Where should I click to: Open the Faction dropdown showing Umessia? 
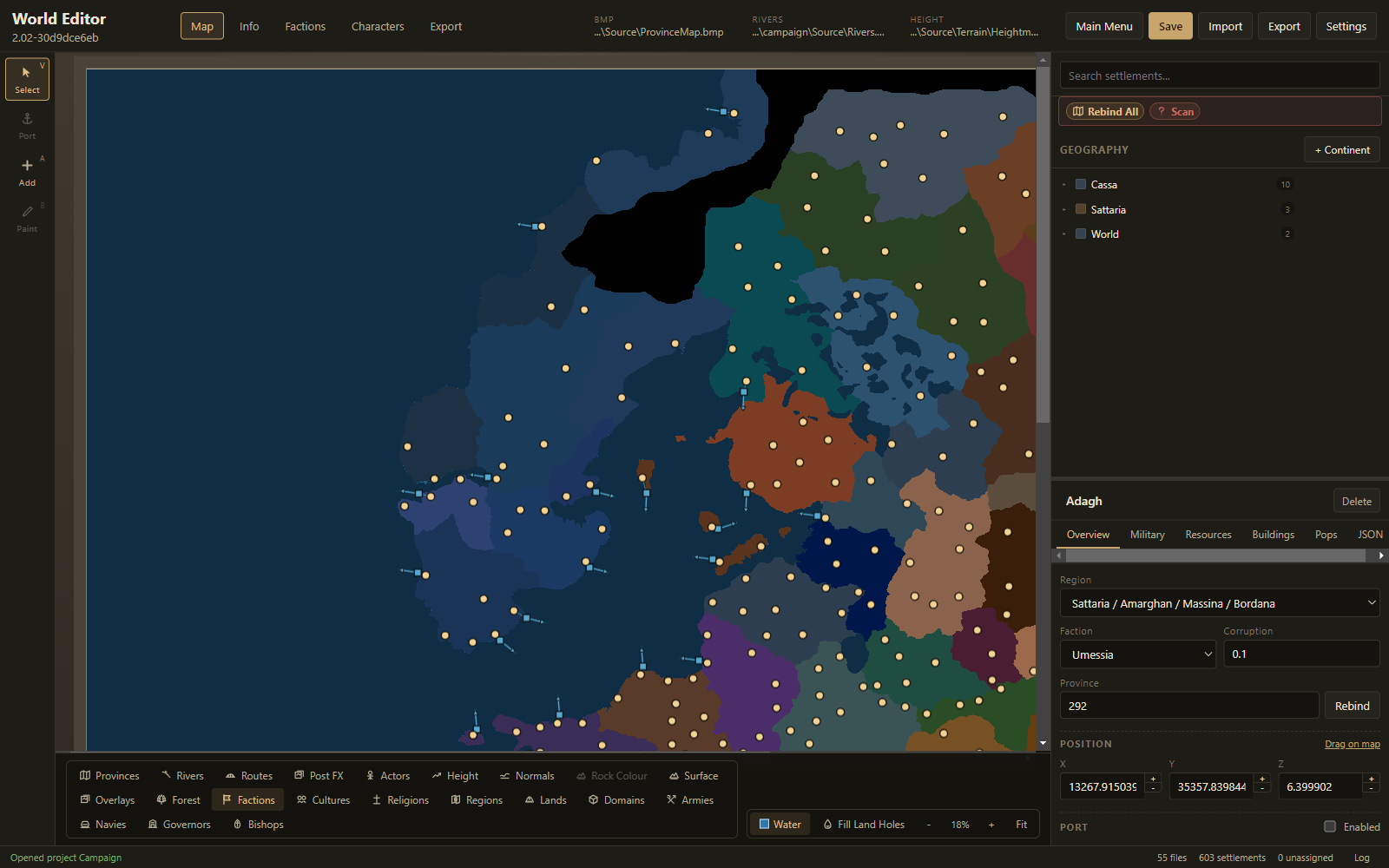1138,654
